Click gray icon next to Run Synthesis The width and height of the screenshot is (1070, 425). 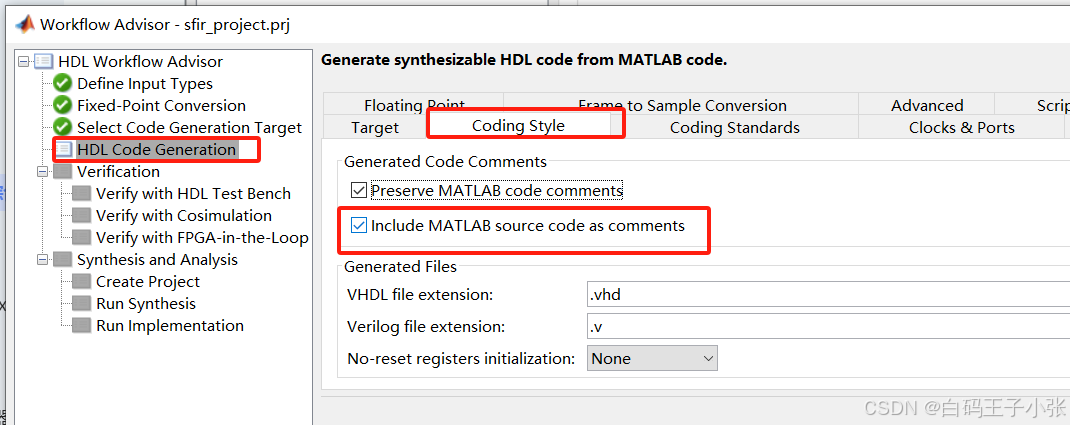82,304
